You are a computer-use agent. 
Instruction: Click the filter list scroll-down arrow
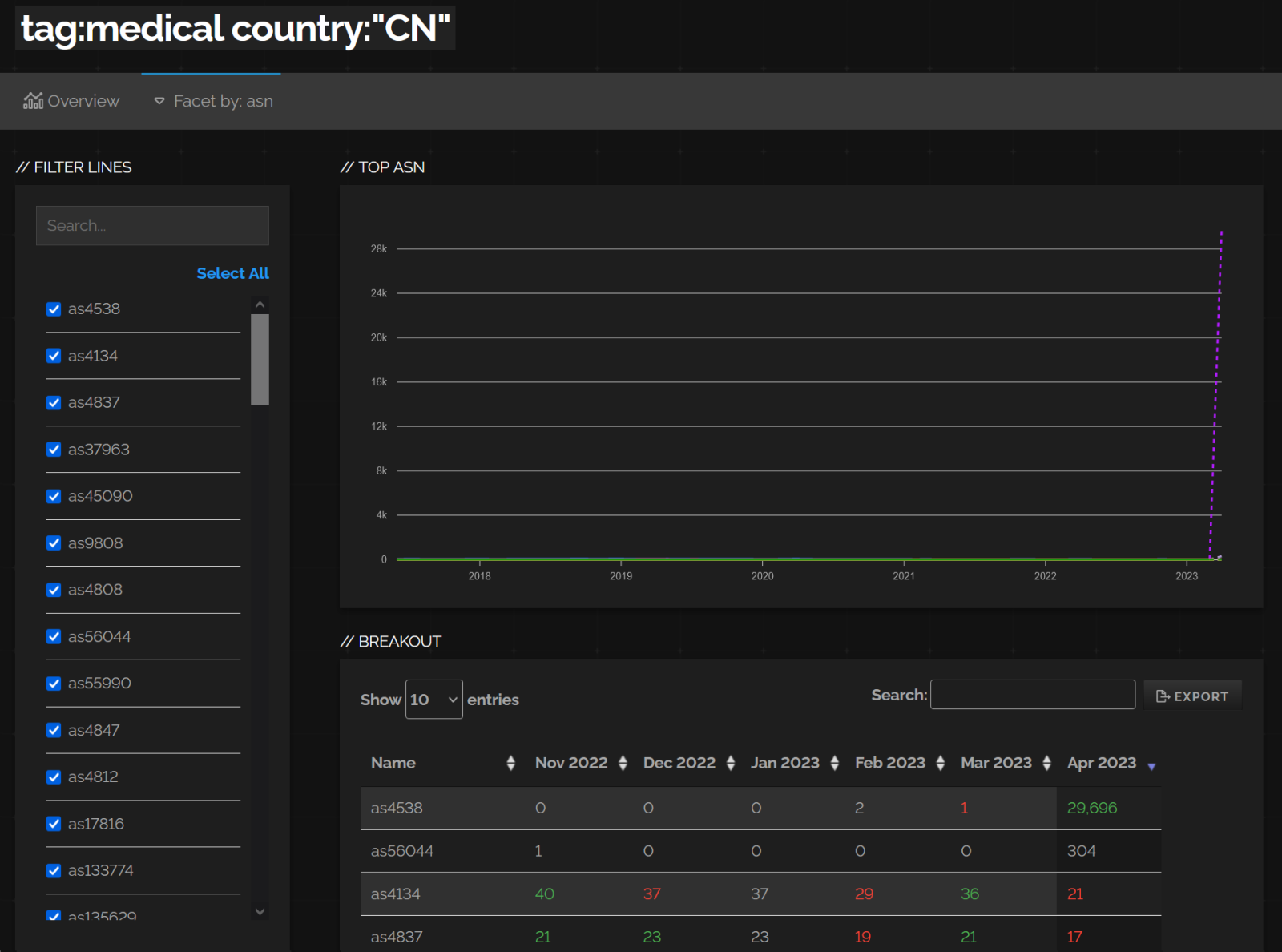pyautogui.click(x=260, y=911)
